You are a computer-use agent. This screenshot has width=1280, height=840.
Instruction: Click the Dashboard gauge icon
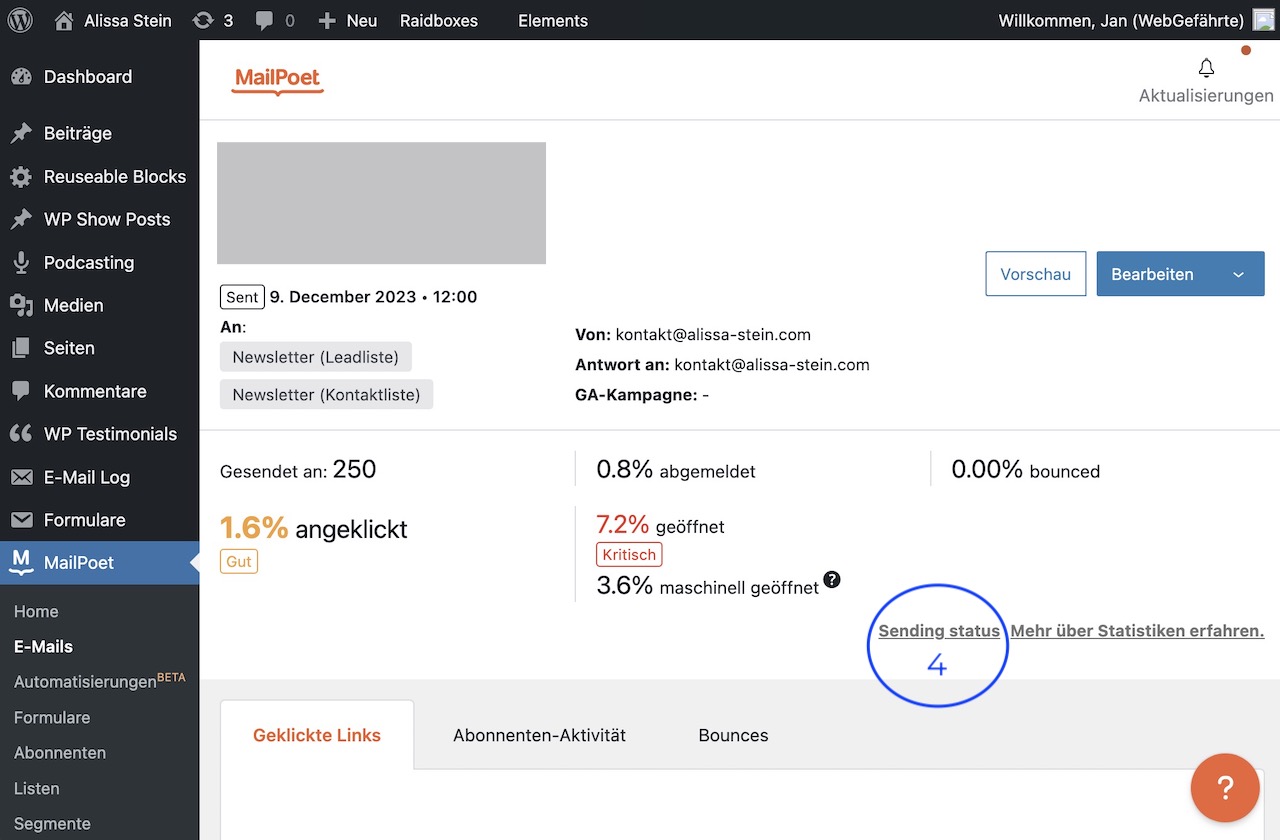[21, 77]
